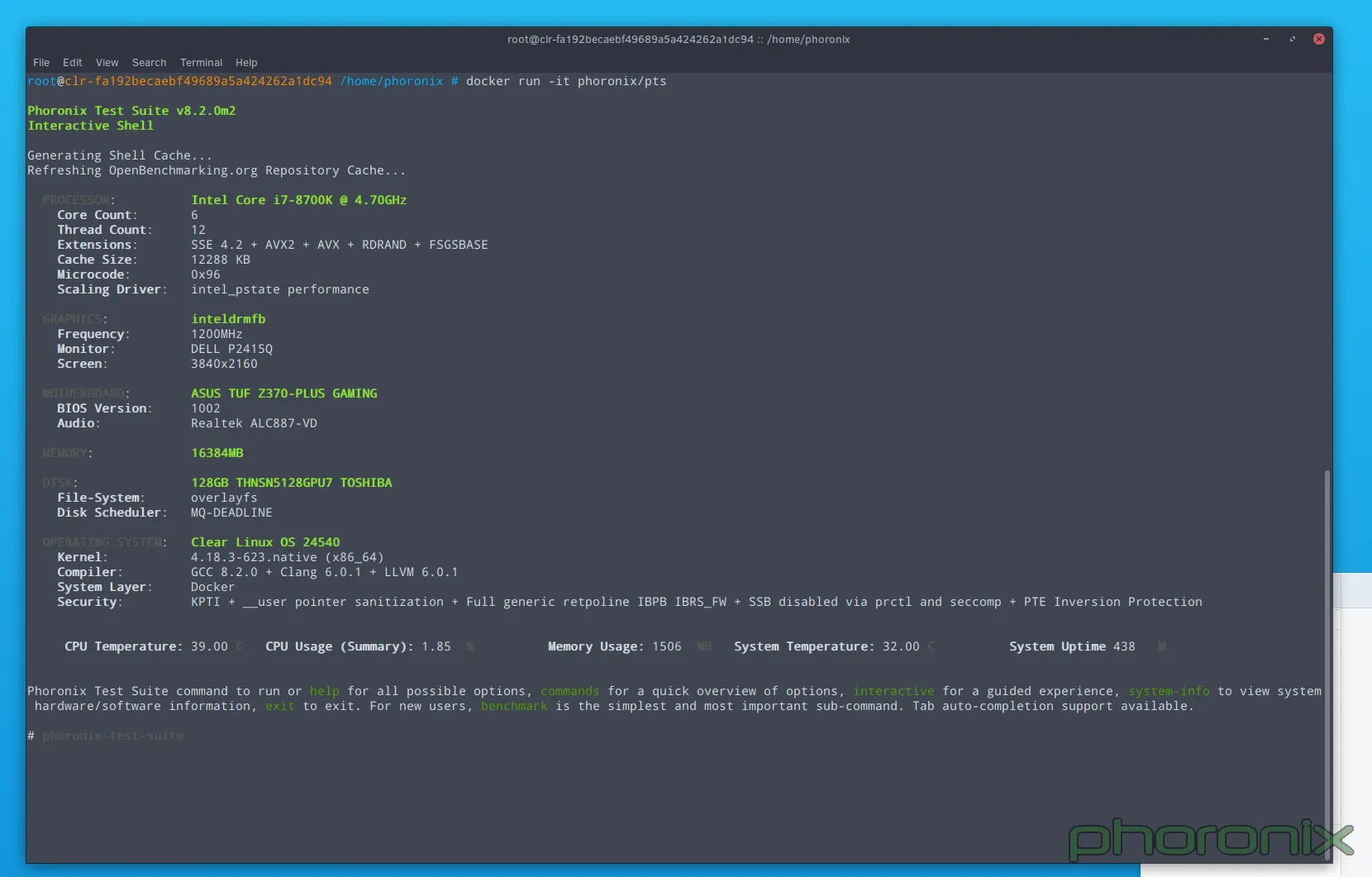Image resolution: width=1372 pixels, height=877 pixels.
Task: Maximize the terminal window
Action: point(1292,39)
